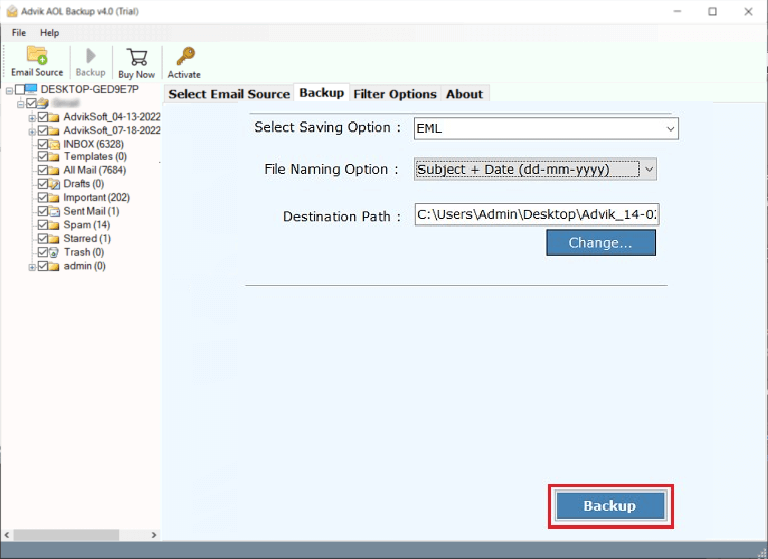768x559 pixels.
Task: Click the AdvikSoft_04-13-2022 folder icon
Action: 54,117
